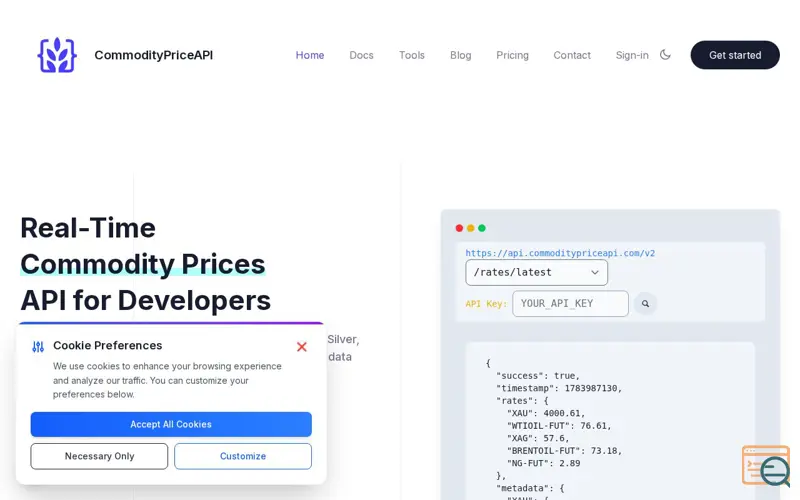Click the "XAG": 57.6 line
The image size is (800, 500).
(538, 438)
